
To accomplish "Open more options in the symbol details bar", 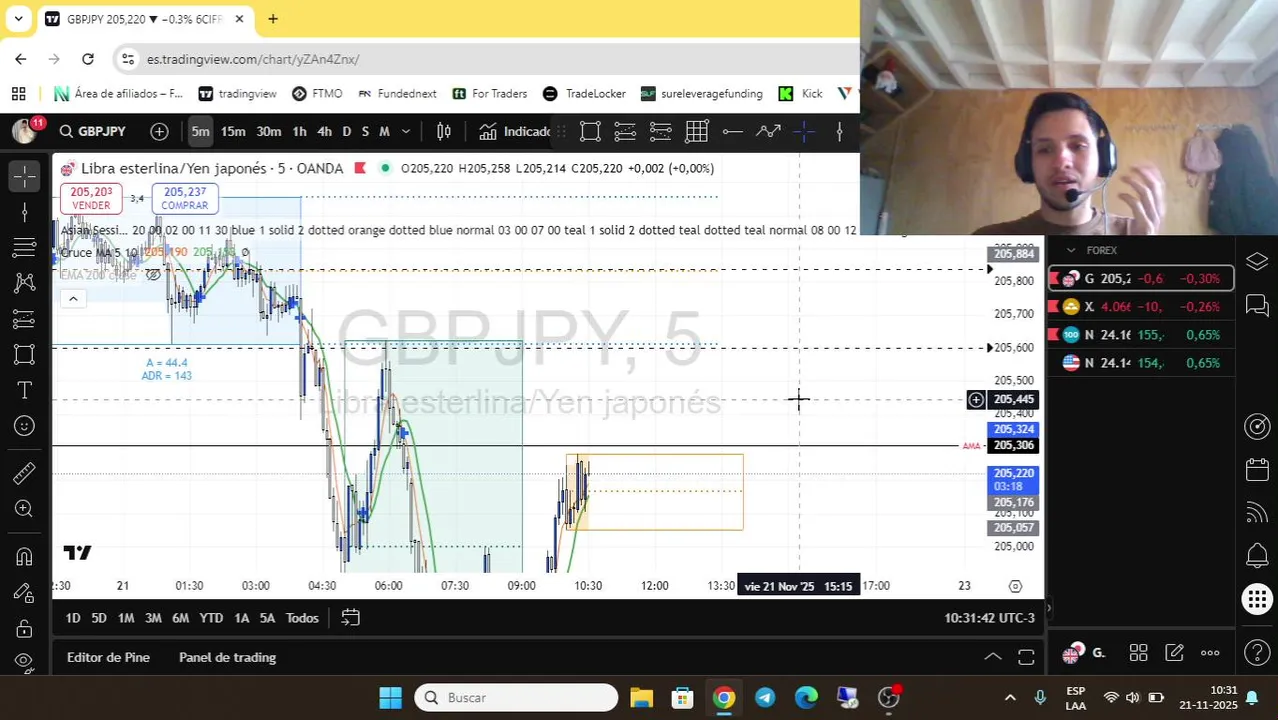I will (1210, 653).
